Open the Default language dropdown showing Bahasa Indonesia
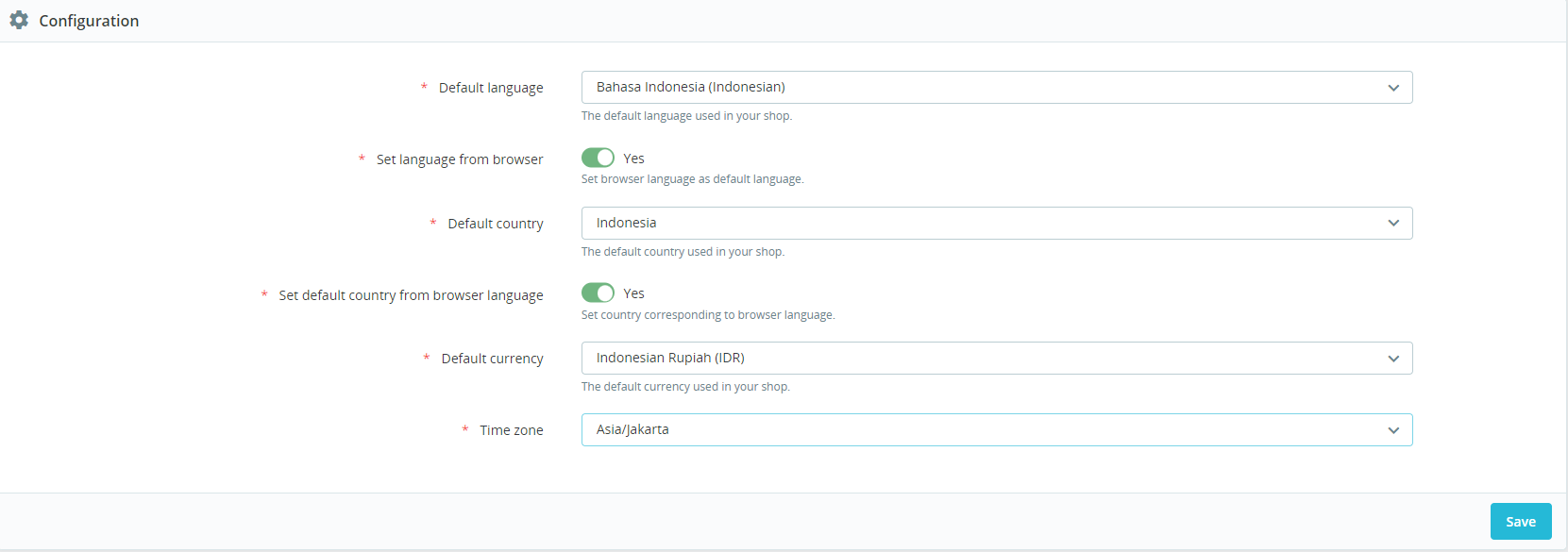Image resolution: width=1568 pixels, height=552 pixels. point(982,88)
